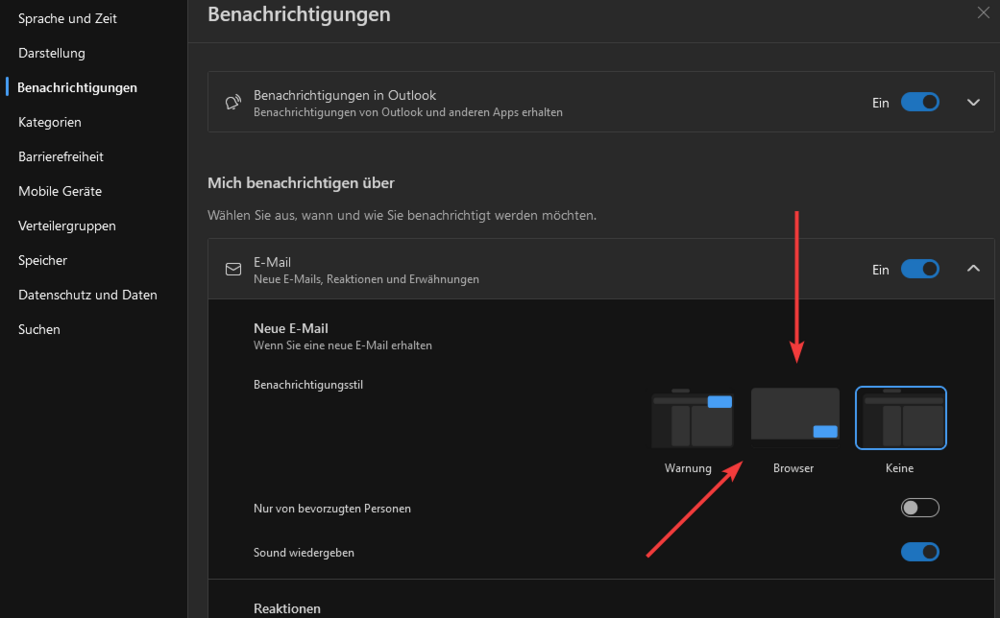The image size is (1000, 618).
Task: Disable the Benachrichtigungen in Outlook toggle
Action: (x=919, y=102)
